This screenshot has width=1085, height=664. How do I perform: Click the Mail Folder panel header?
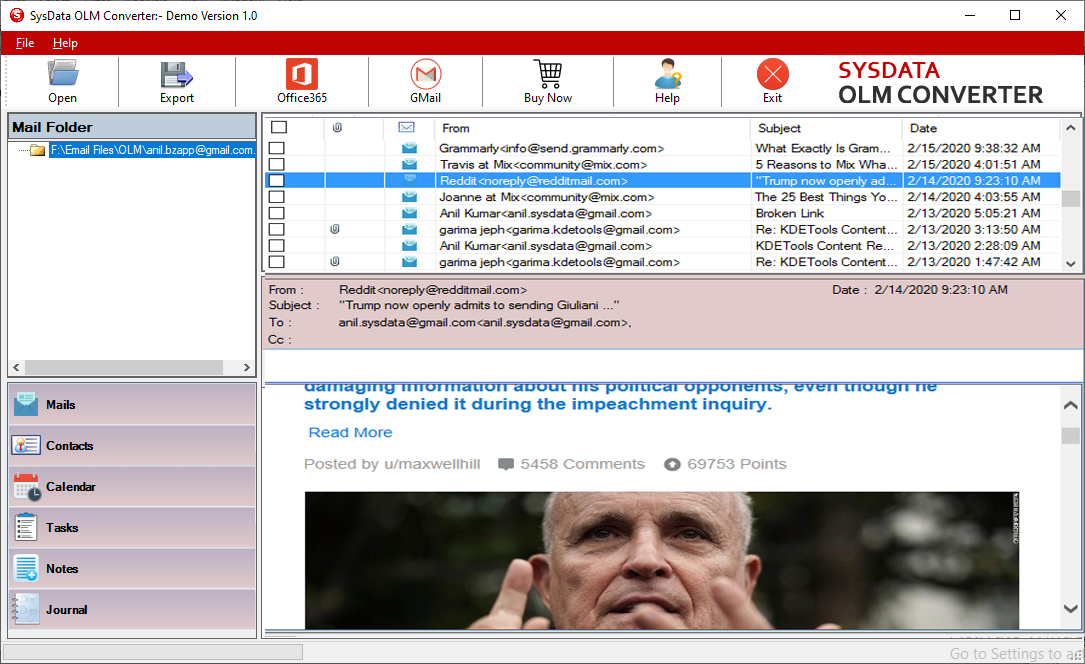131,127
